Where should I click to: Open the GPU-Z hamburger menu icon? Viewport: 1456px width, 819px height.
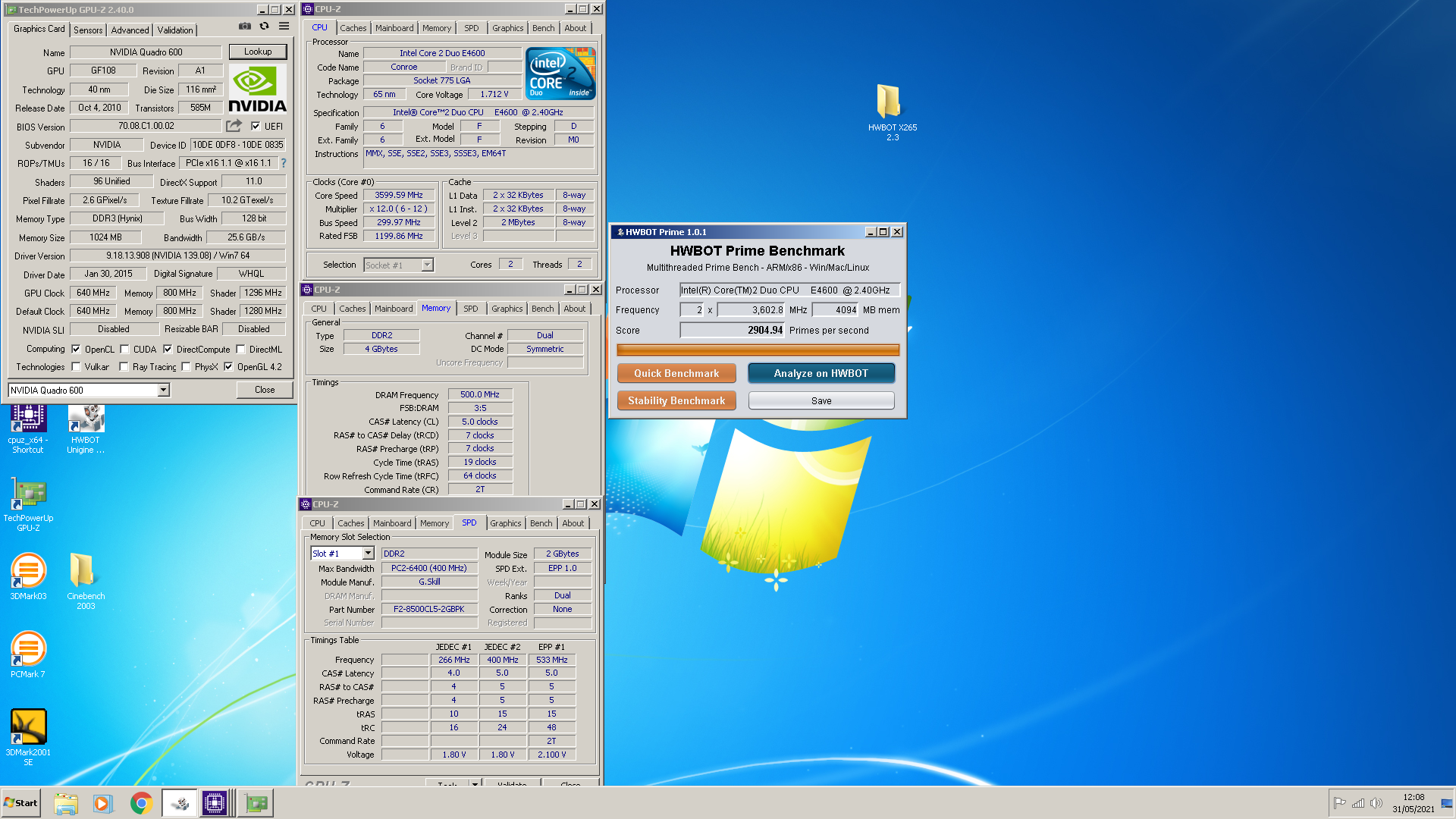point(284,26)
